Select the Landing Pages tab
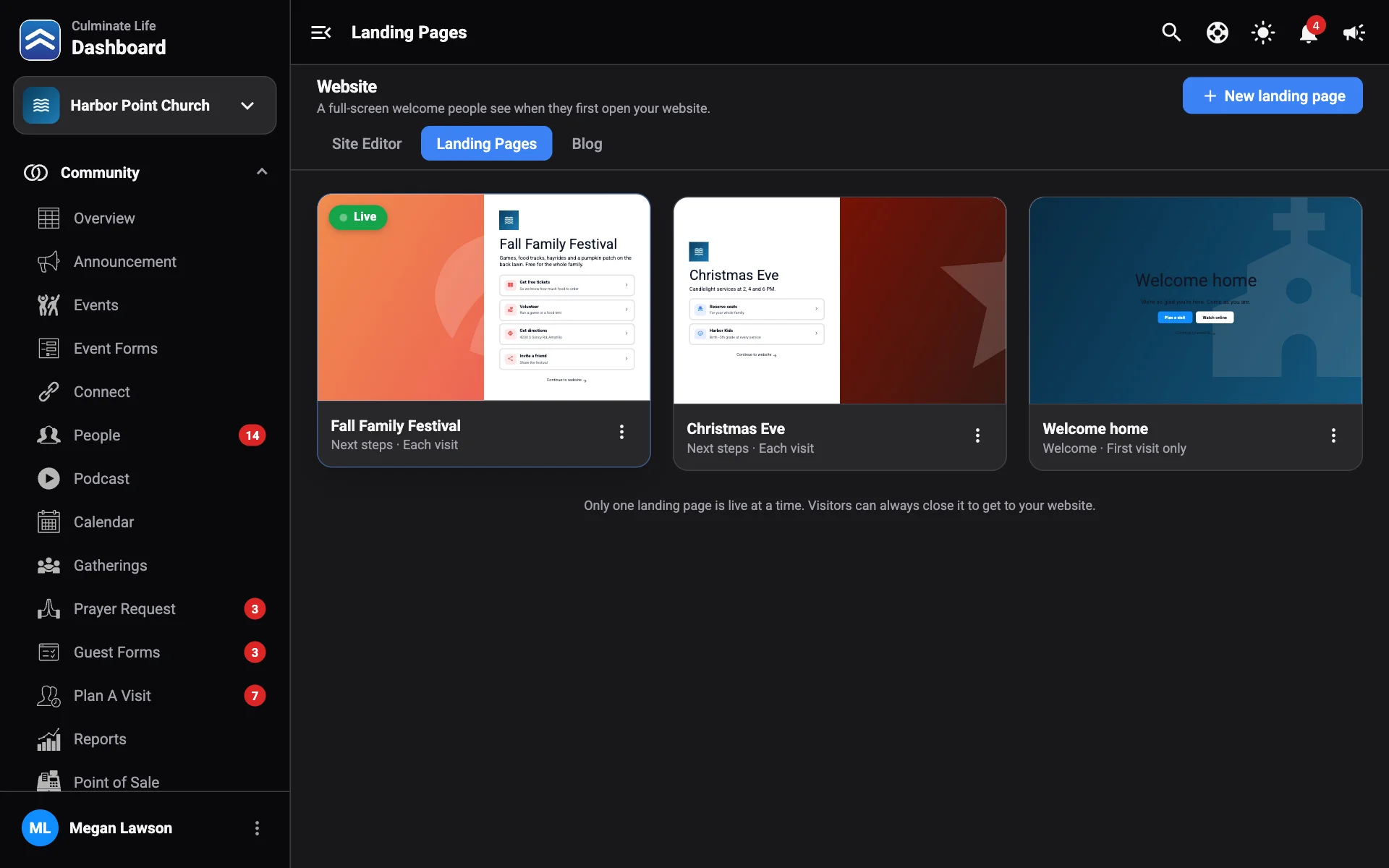Screen dimensions: 1389x868 (x=486, y=143)
